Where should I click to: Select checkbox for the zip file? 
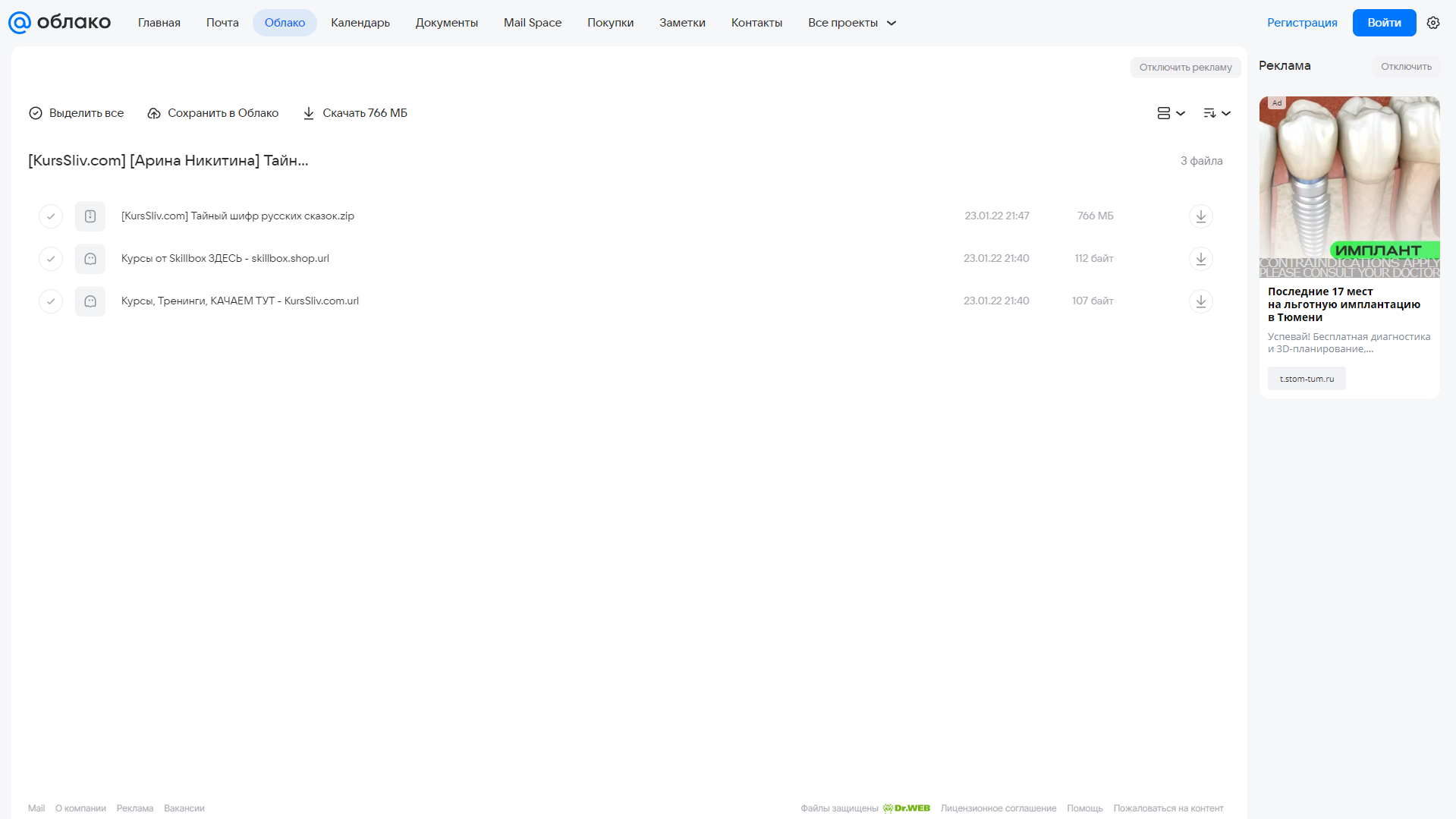tap(51, 216)
